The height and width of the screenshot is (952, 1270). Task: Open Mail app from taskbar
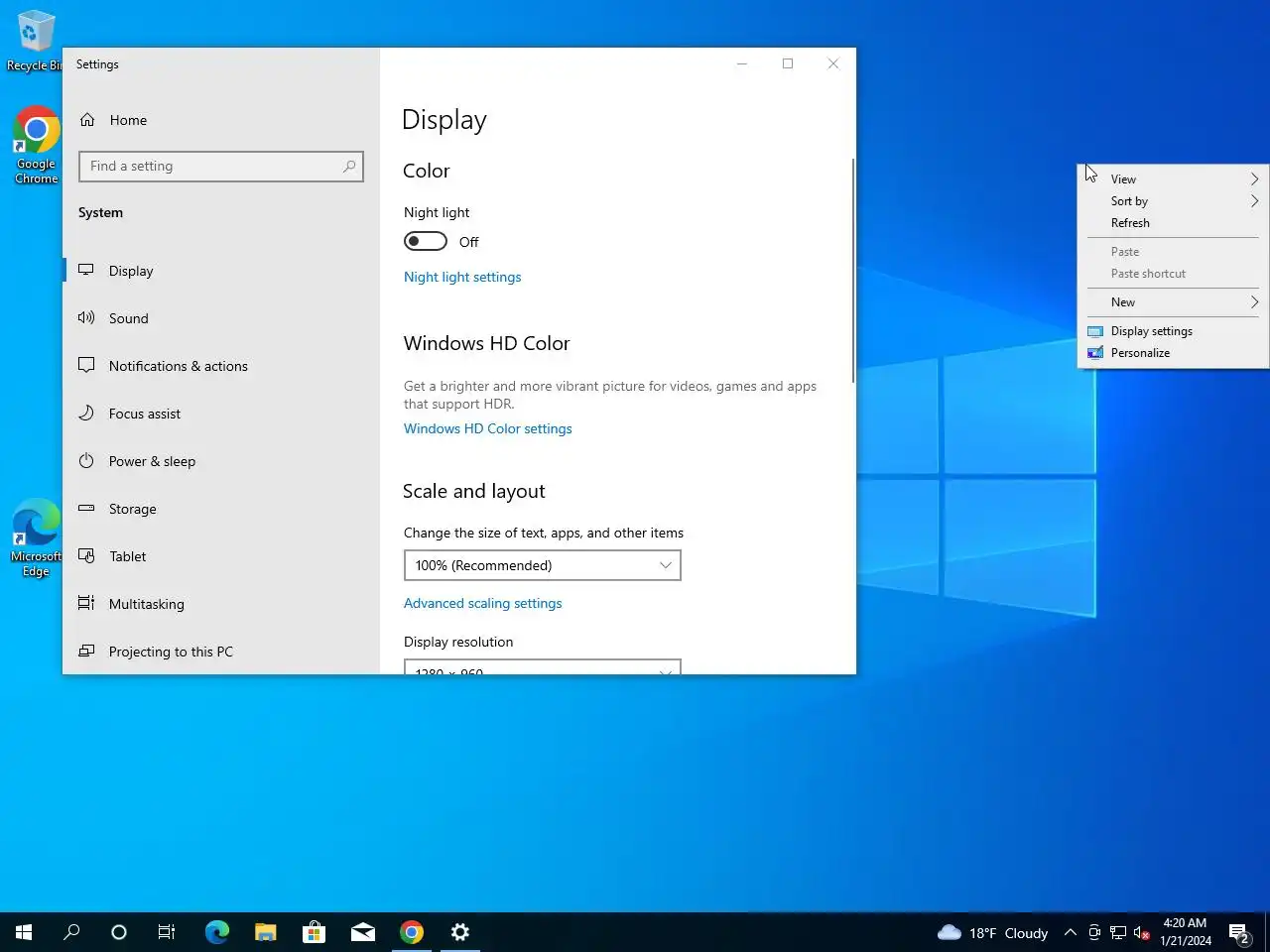click(362, 932)
